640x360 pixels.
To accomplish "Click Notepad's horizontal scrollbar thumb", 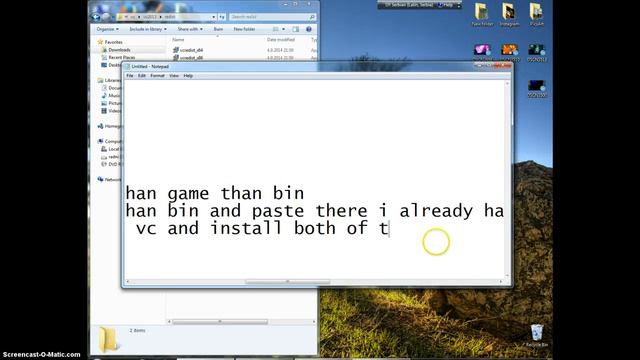I will (287, 282).
